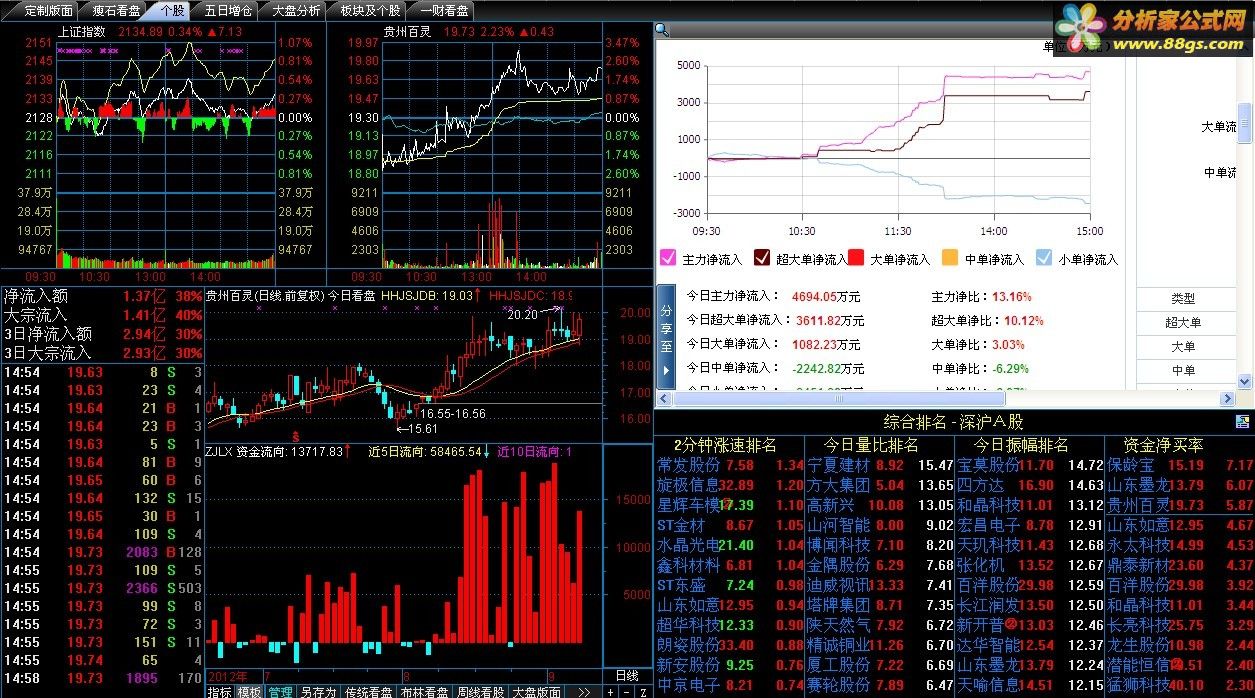The image size is (1255, 698).
Task: Switch to the 板块及个股 tab
Action: click(x=370, y=11)
